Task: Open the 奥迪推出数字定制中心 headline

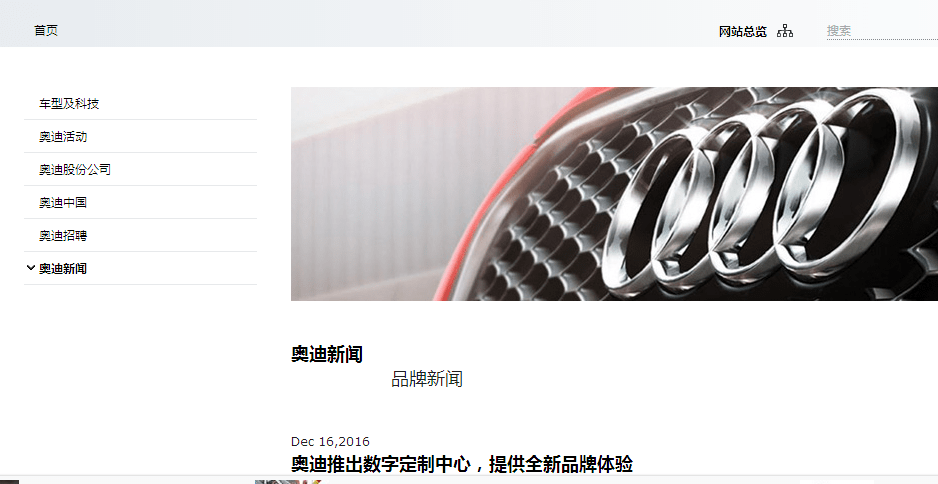Action: click(x=461, y=464)
